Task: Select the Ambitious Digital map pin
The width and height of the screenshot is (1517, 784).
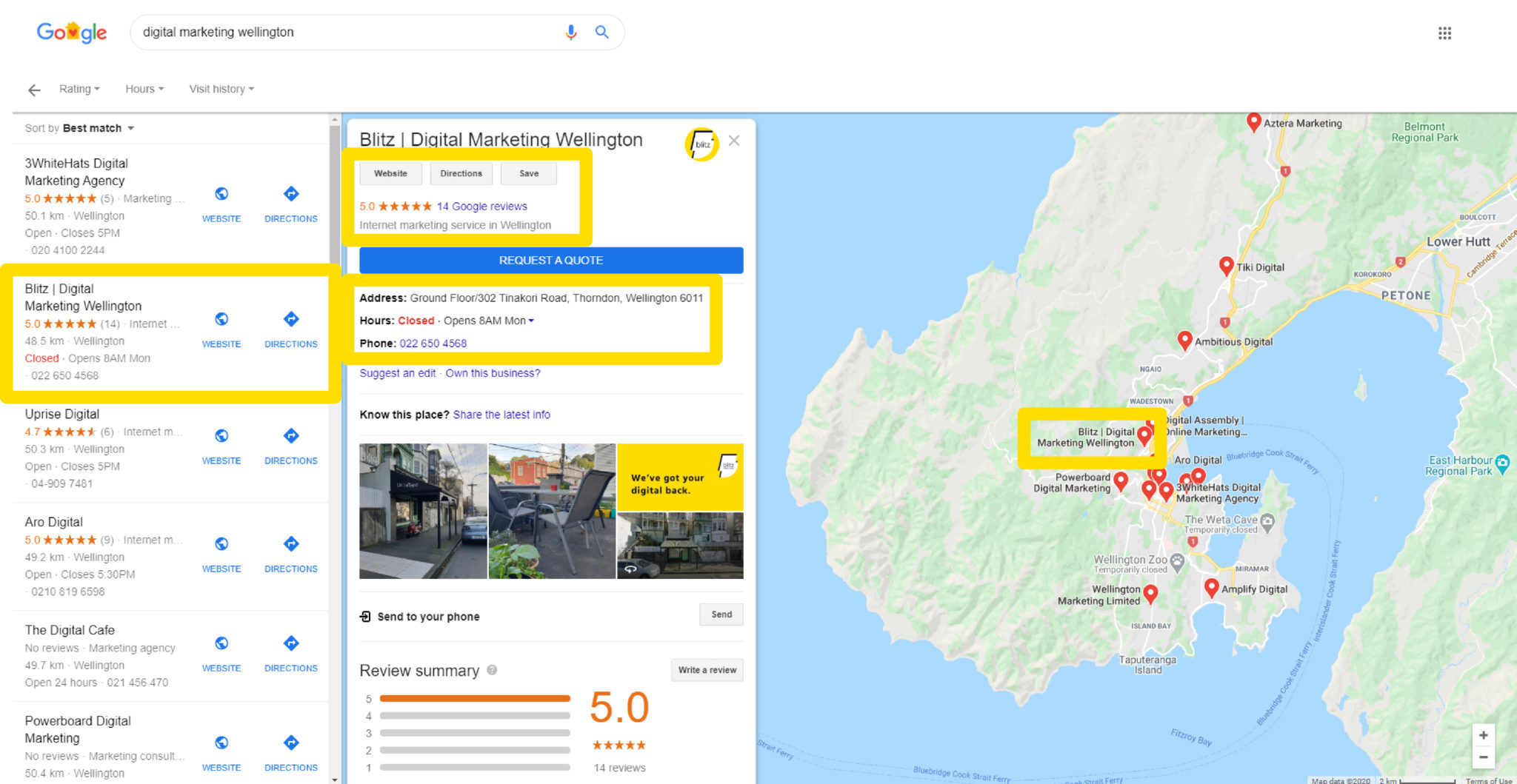Action: 1185,341
